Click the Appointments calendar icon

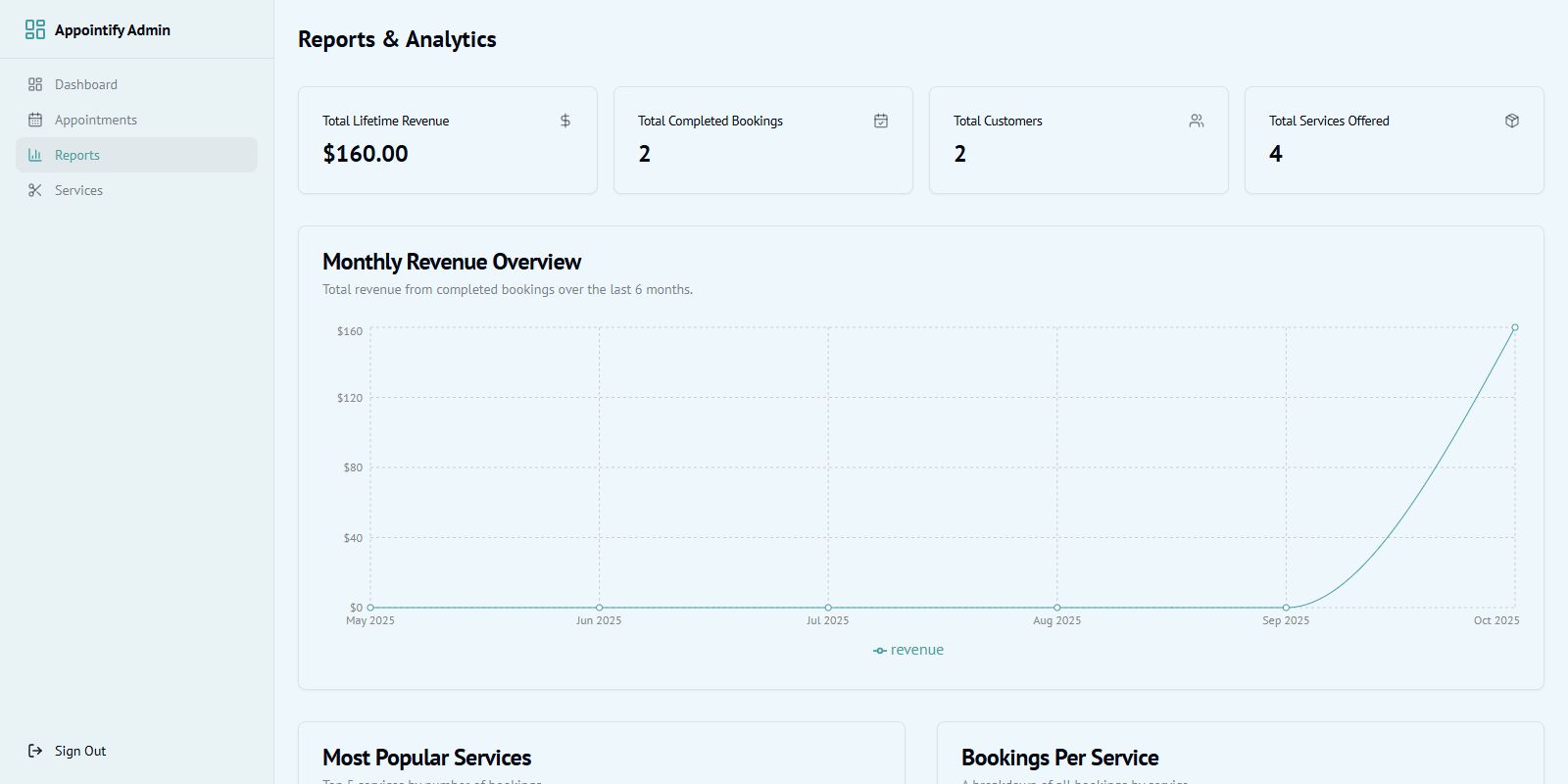pyautogui.click(x=35, y=120)
